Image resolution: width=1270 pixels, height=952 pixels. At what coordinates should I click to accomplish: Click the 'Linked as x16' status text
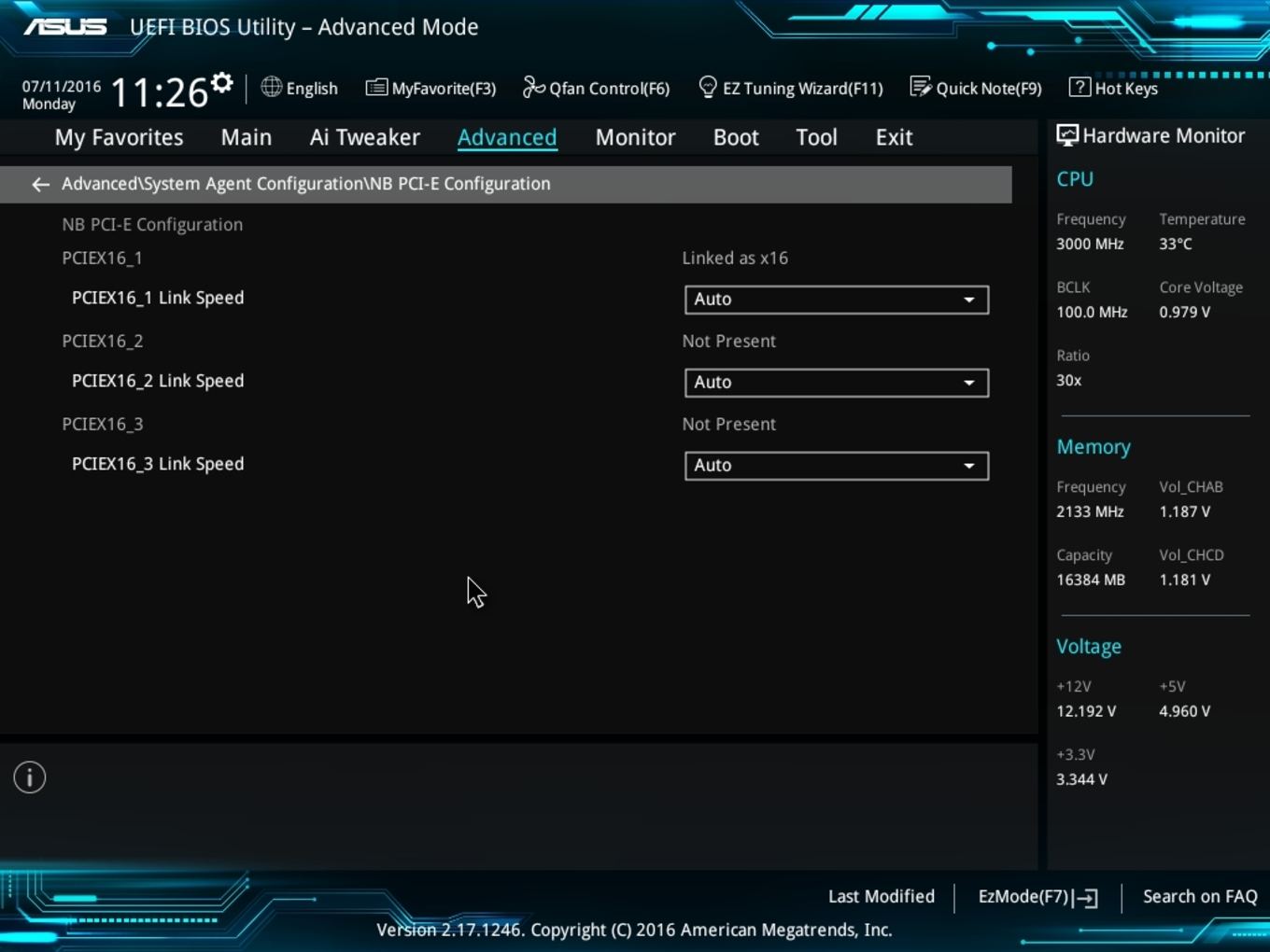(x=735, y=258)
